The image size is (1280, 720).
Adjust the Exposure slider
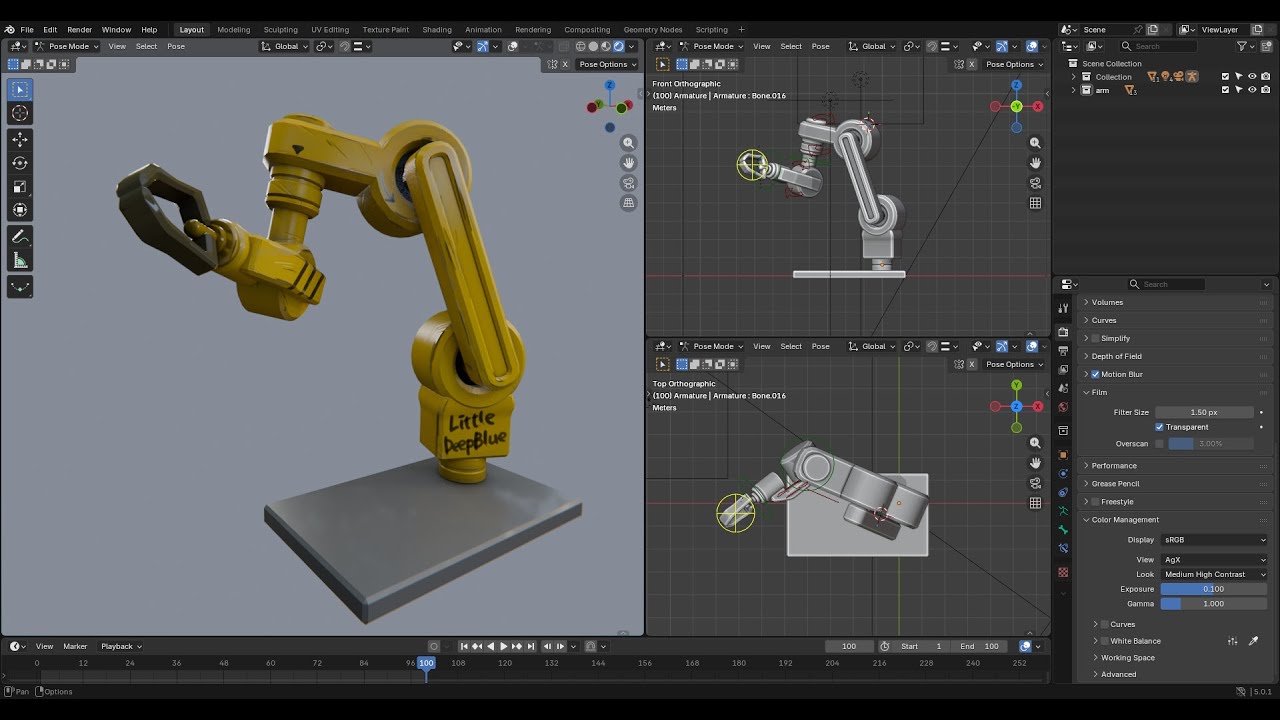tap(1213, 589)
